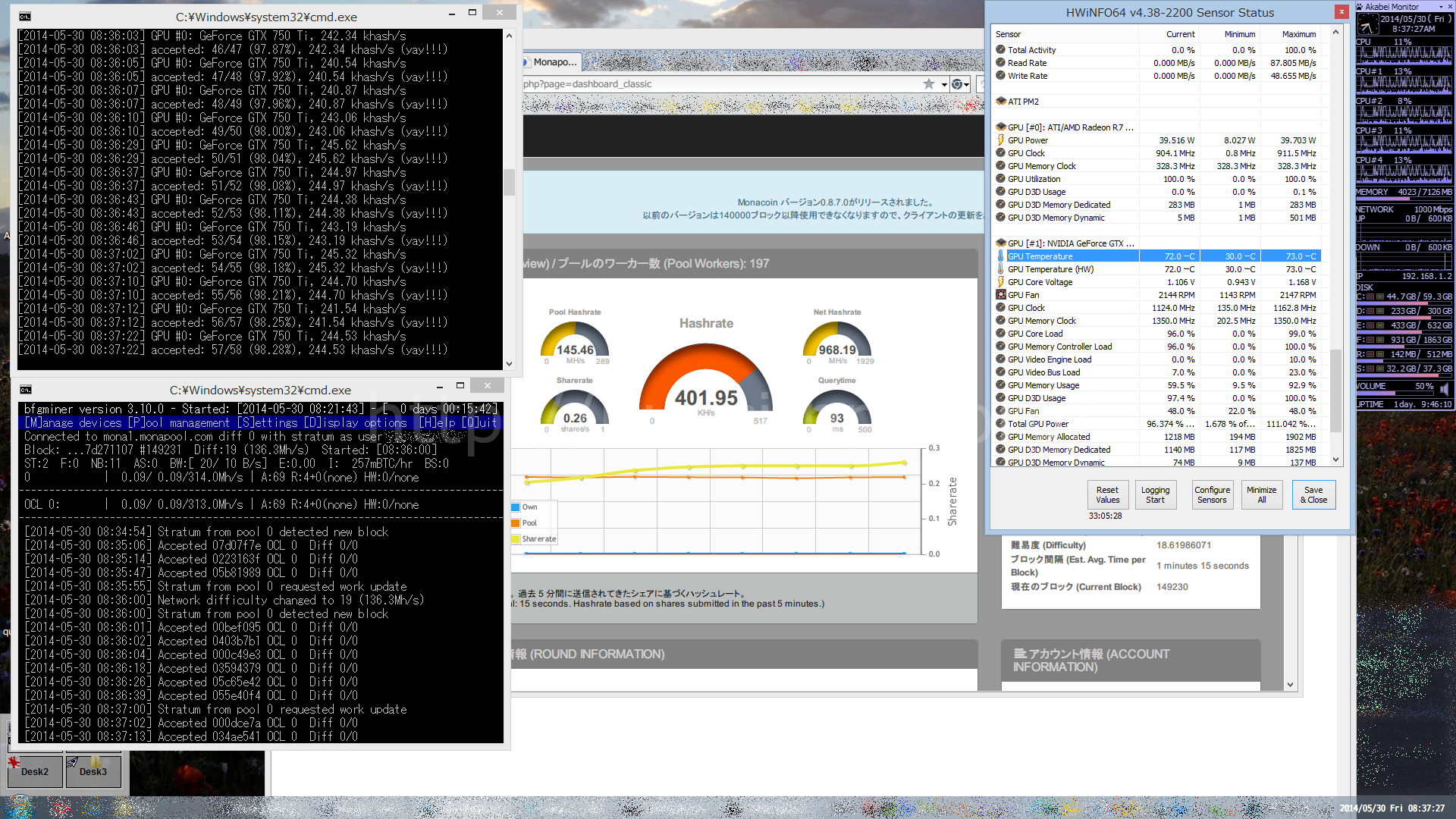Open the Desk2 desktop thumbnail
The image size is (1456, 819).
pyautogui.click(x=35, y=771)
